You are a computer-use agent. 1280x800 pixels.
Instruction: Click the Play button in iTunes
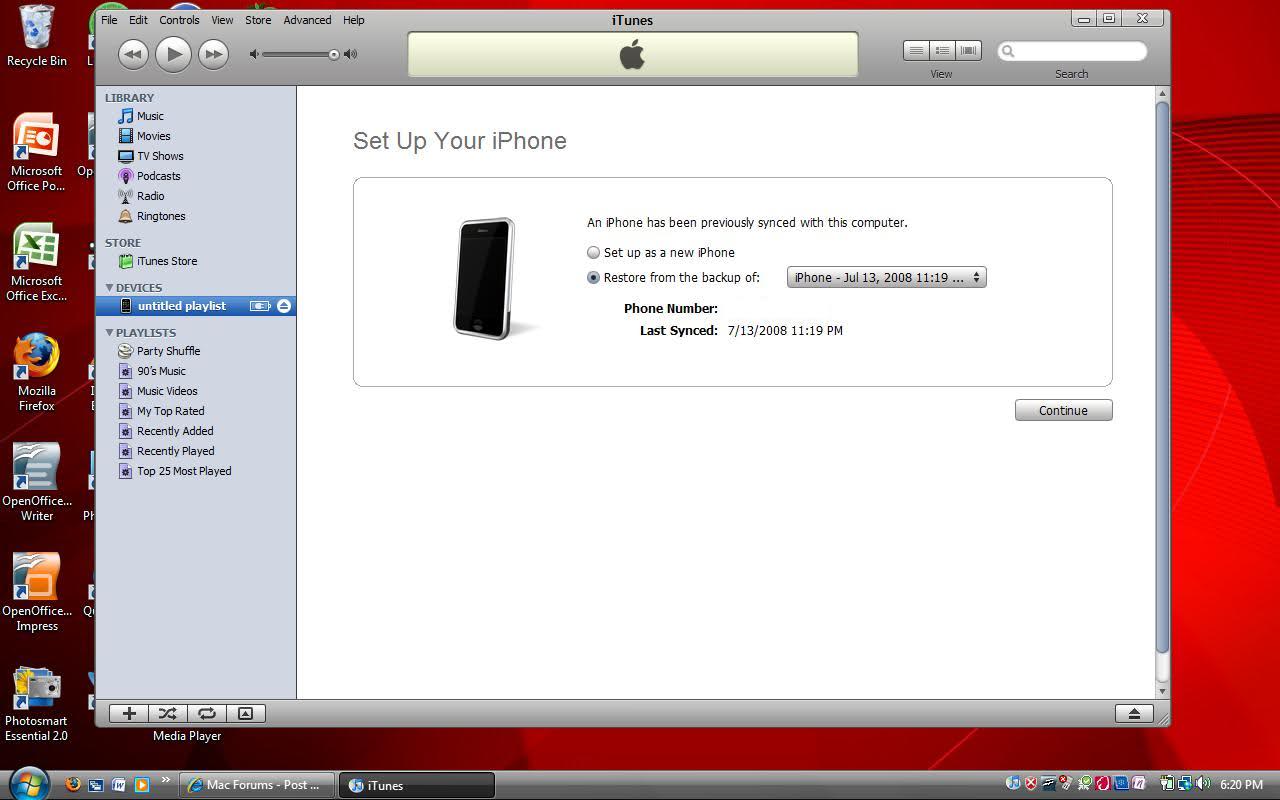pos(173,54)
